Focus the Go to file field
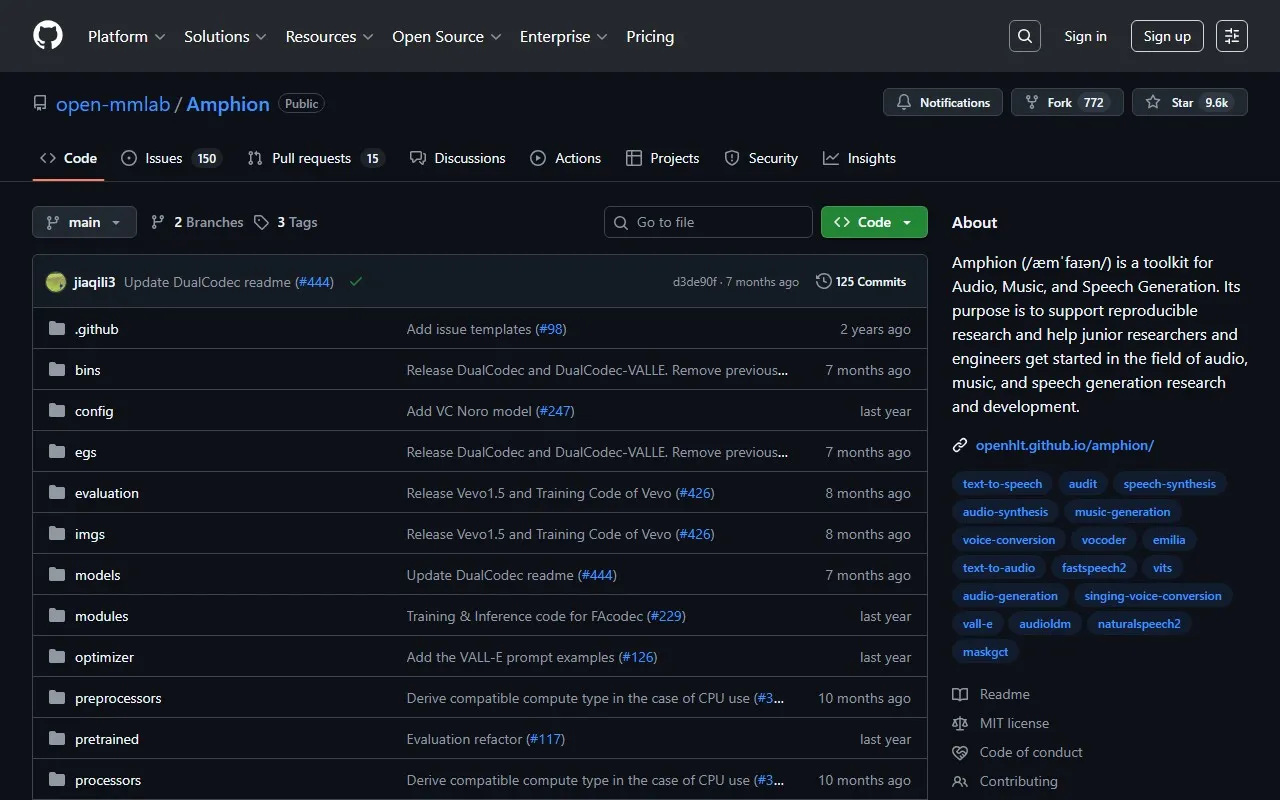This screenshot has width=1280, height=800. (x=708, y=222)
